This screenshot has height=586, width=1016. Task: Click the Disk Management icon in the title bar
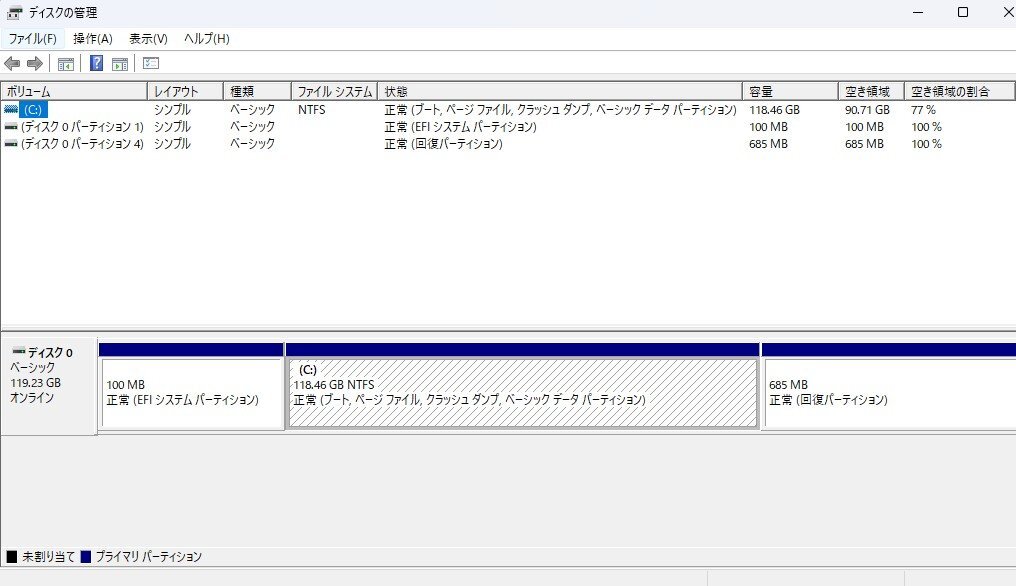[x=12, y=12]
